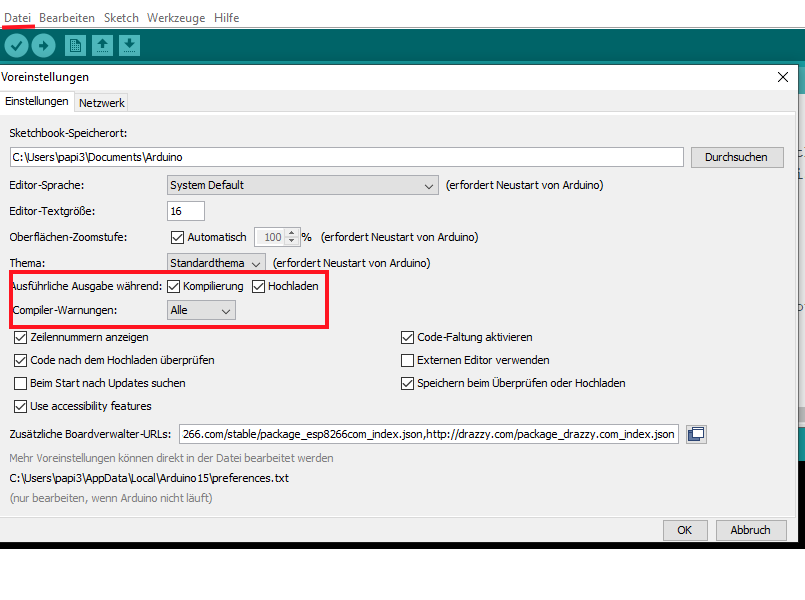The image size is (805, 600).
Task: Disable Zeilennummern anzeigen checkbox
Action: click(x=21, y=337)
